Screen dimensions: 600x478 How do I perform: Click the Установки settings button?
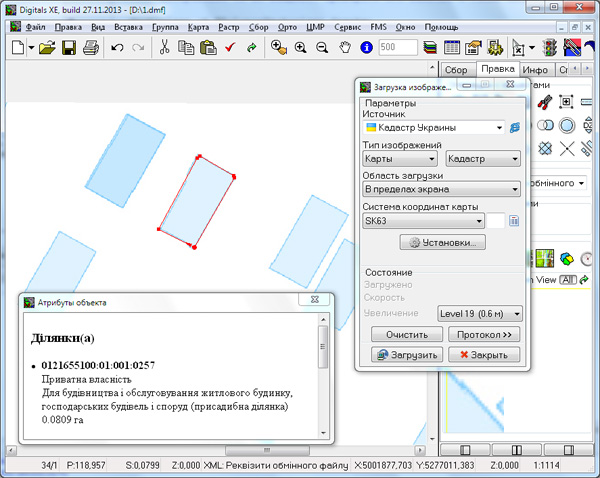442,243
